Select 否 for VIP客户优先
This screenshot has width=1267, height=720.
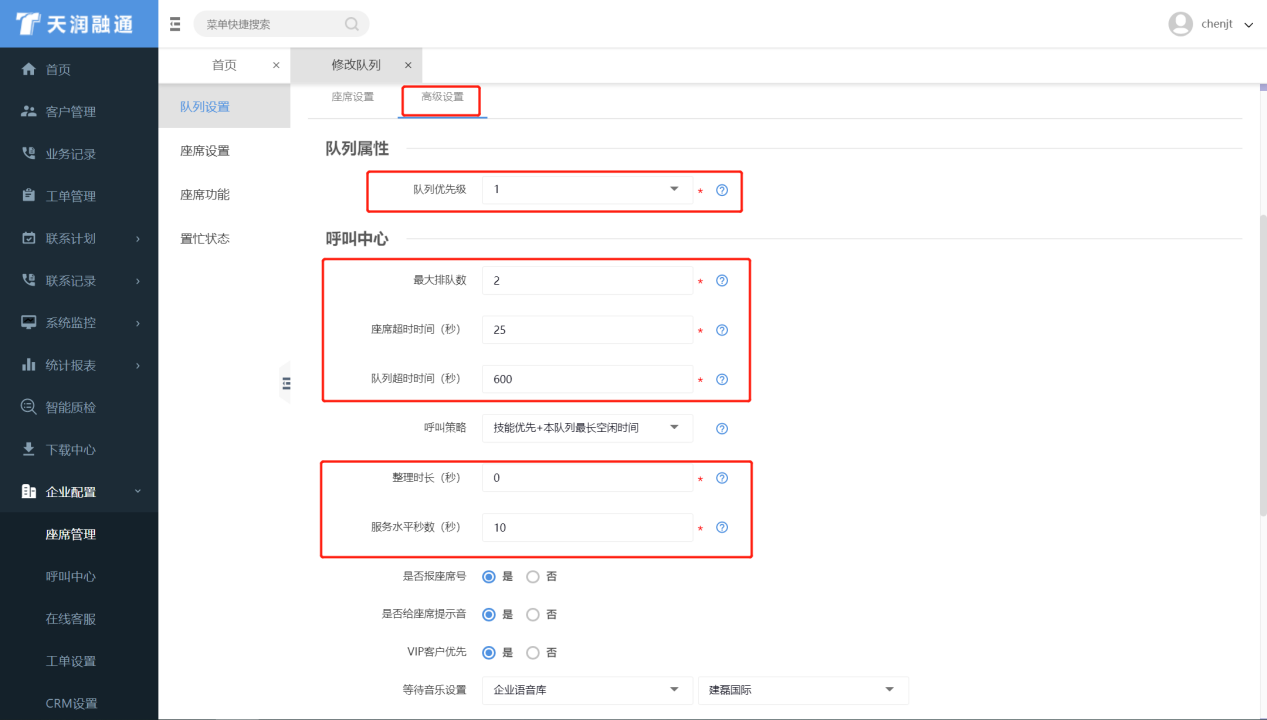[x=533, y=653]
